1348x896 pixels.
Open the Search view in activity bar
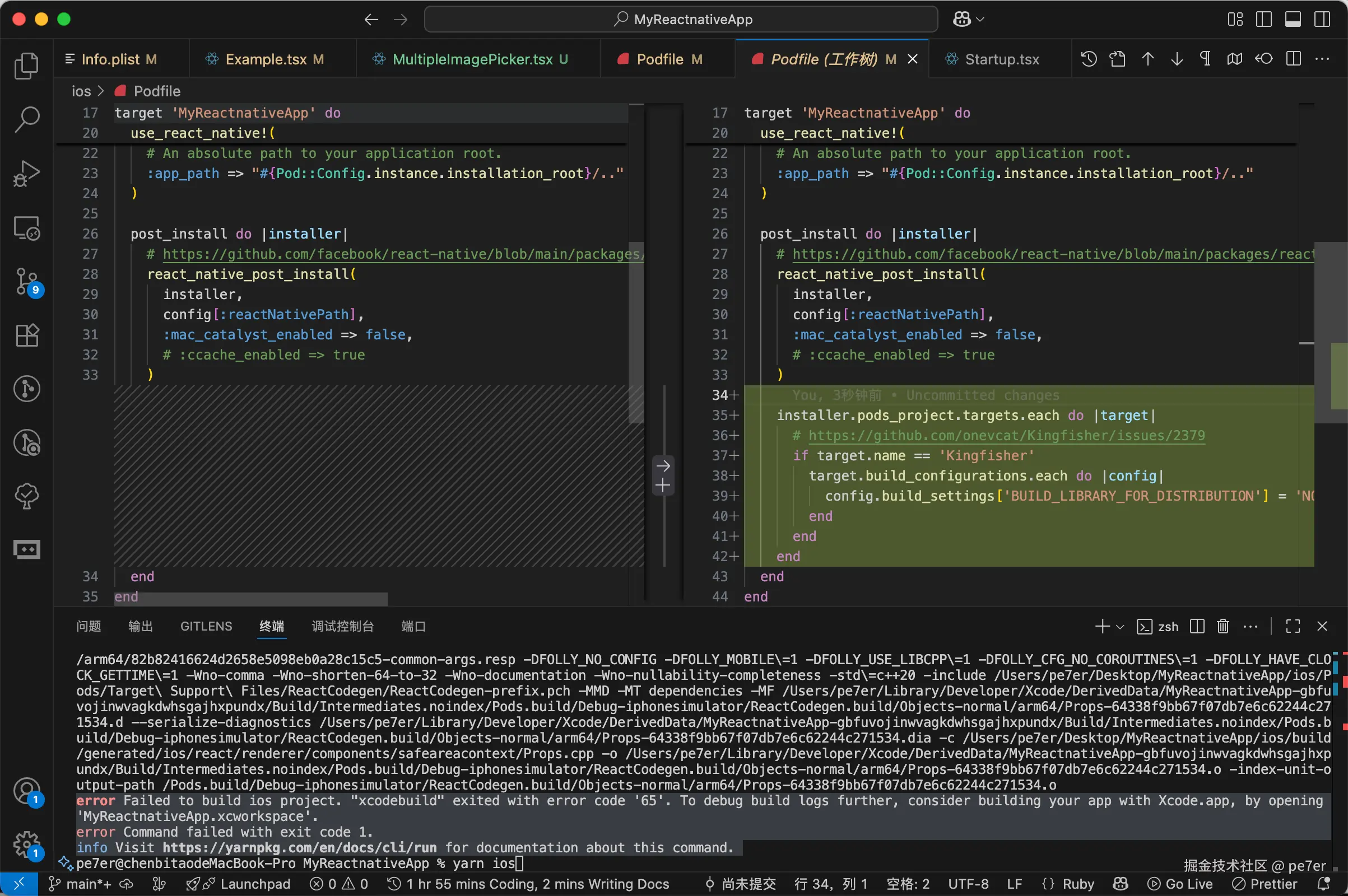point(26,119)
